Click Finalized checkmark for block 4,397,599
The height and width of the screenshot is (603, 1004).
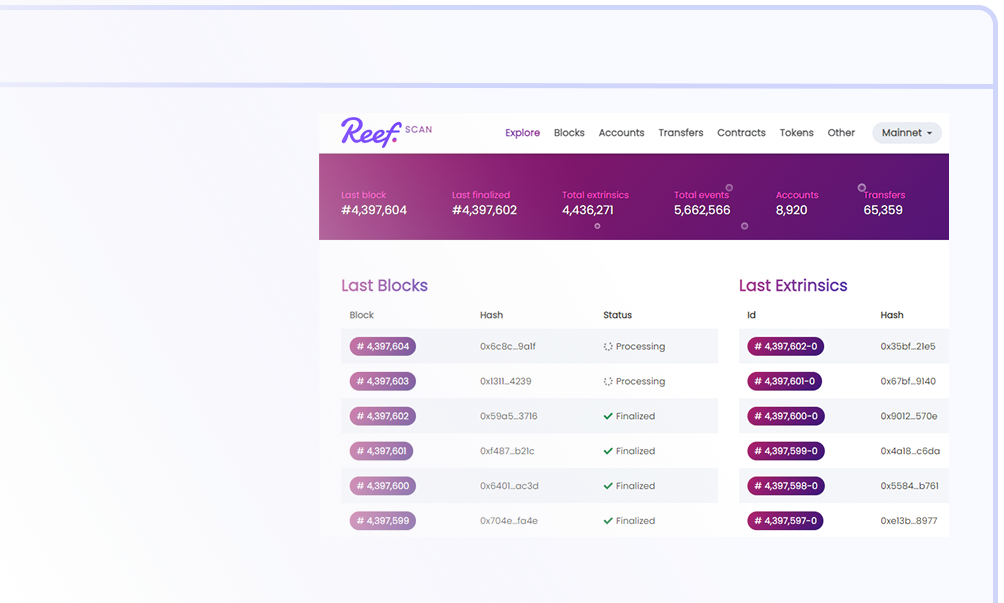[x=608, y=520]
